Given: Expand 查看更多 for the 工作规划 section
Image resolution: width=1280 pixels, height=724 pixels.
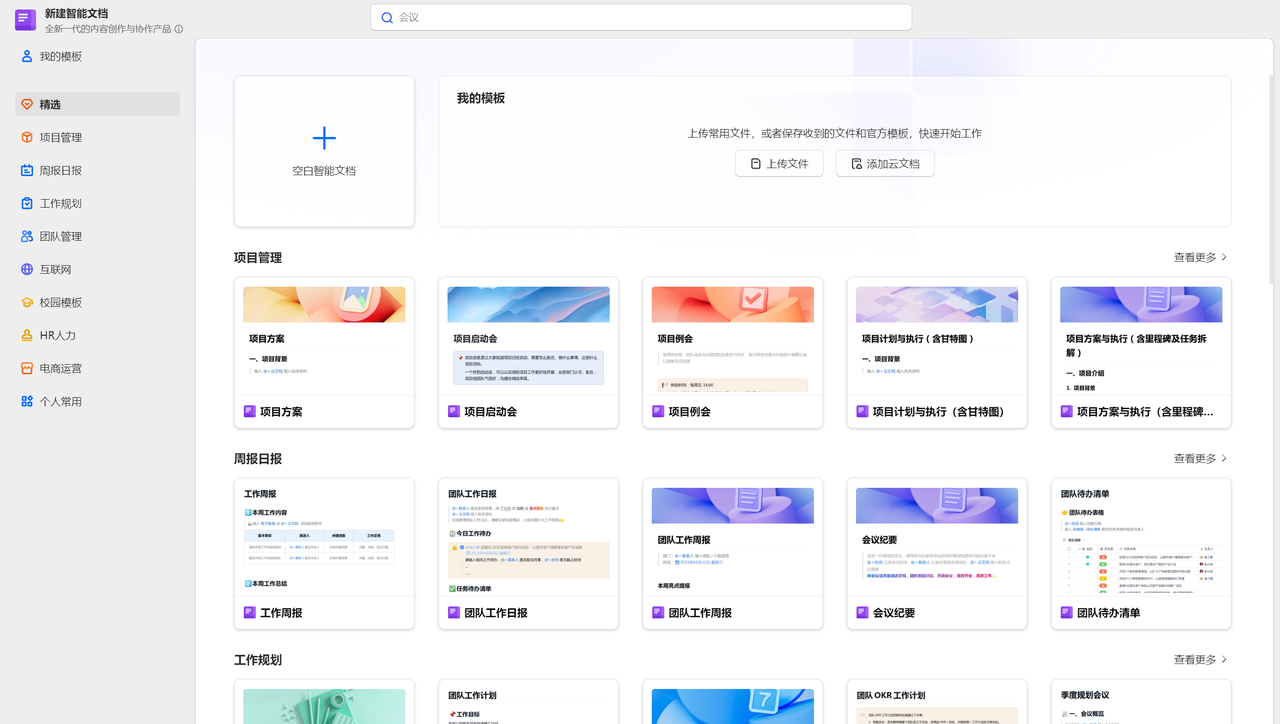Looking at the screenshot, I should [x=1200, y=659].
